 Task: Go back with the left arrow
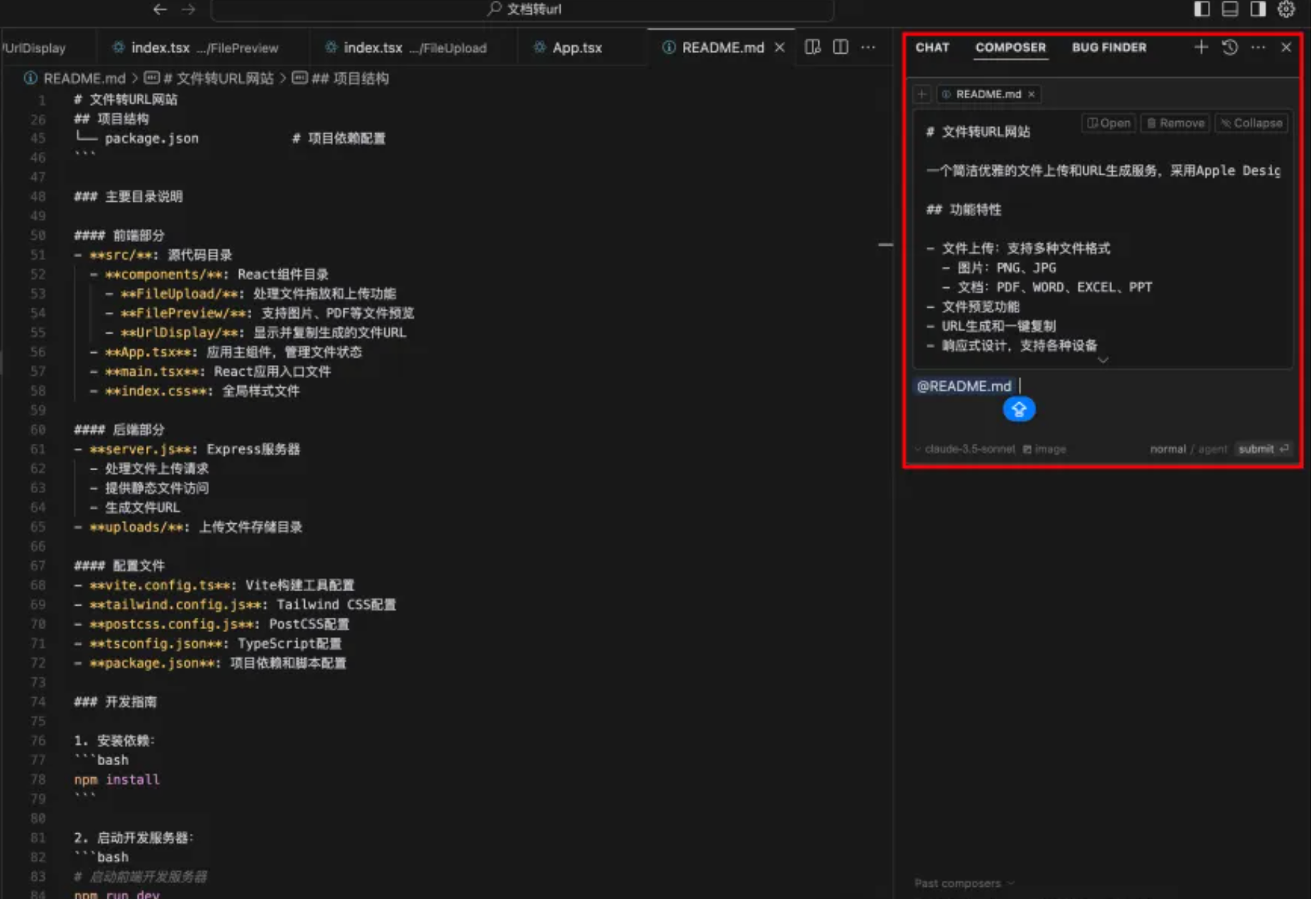(x=160, y=9)
